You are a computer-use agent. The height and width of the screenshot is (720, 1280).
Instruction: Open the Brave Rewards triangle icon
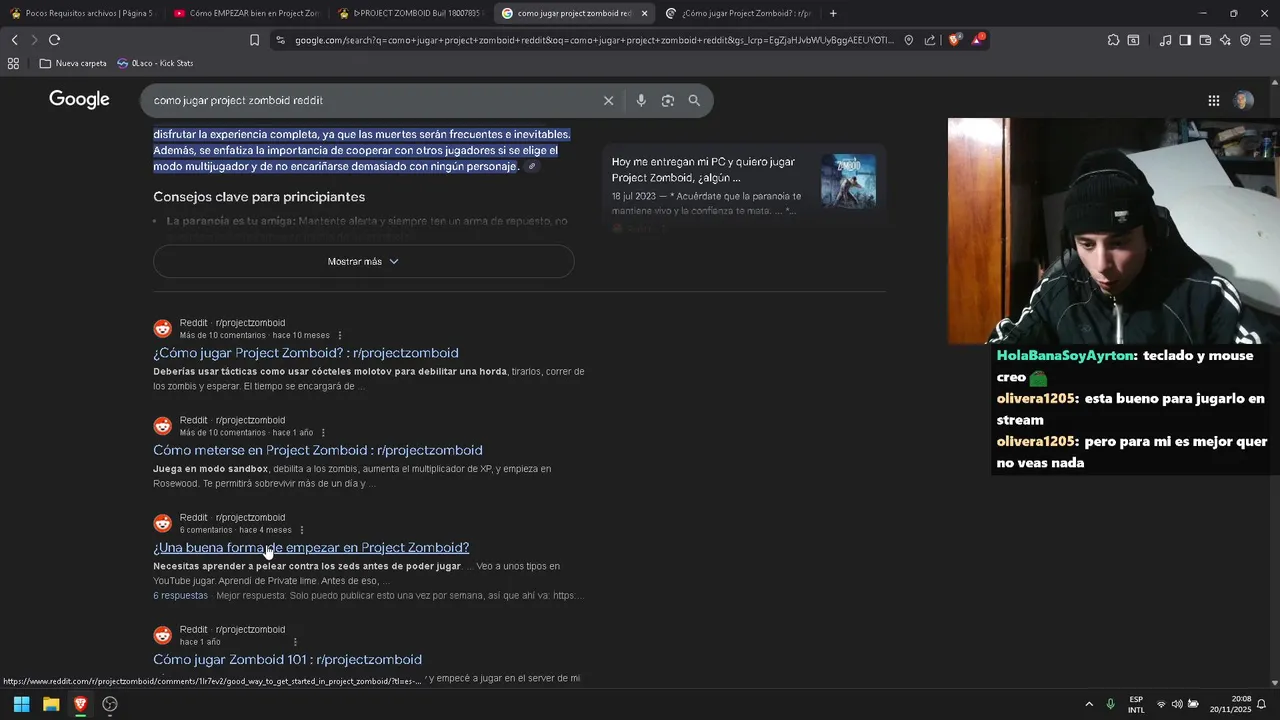(x=979, y=40)
